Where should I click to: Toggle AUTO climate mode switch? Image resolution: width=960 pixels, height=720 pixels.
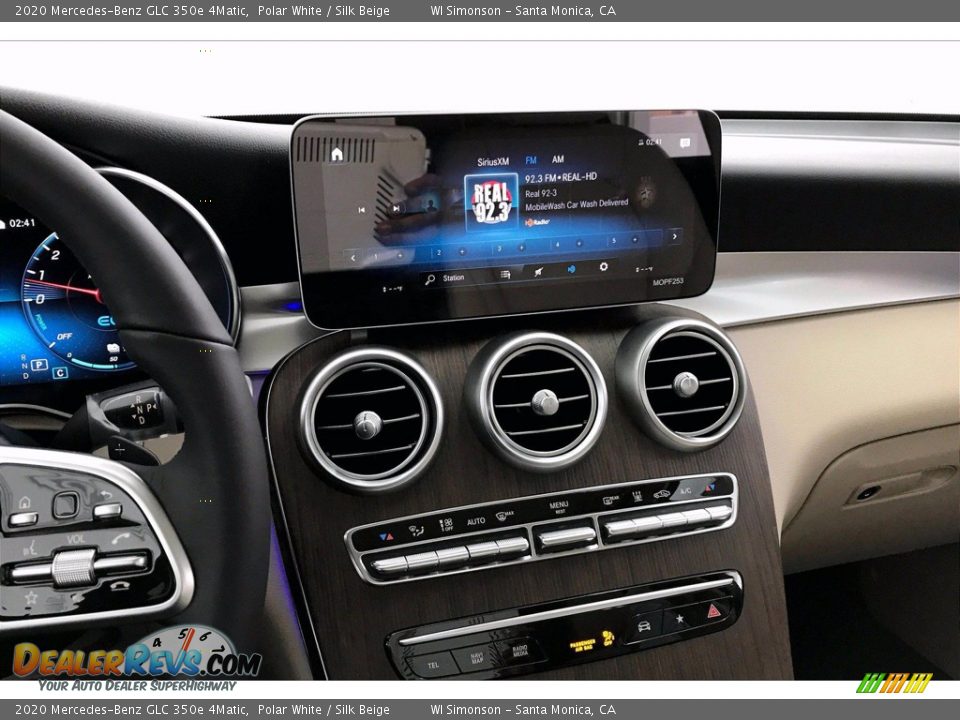482,549
